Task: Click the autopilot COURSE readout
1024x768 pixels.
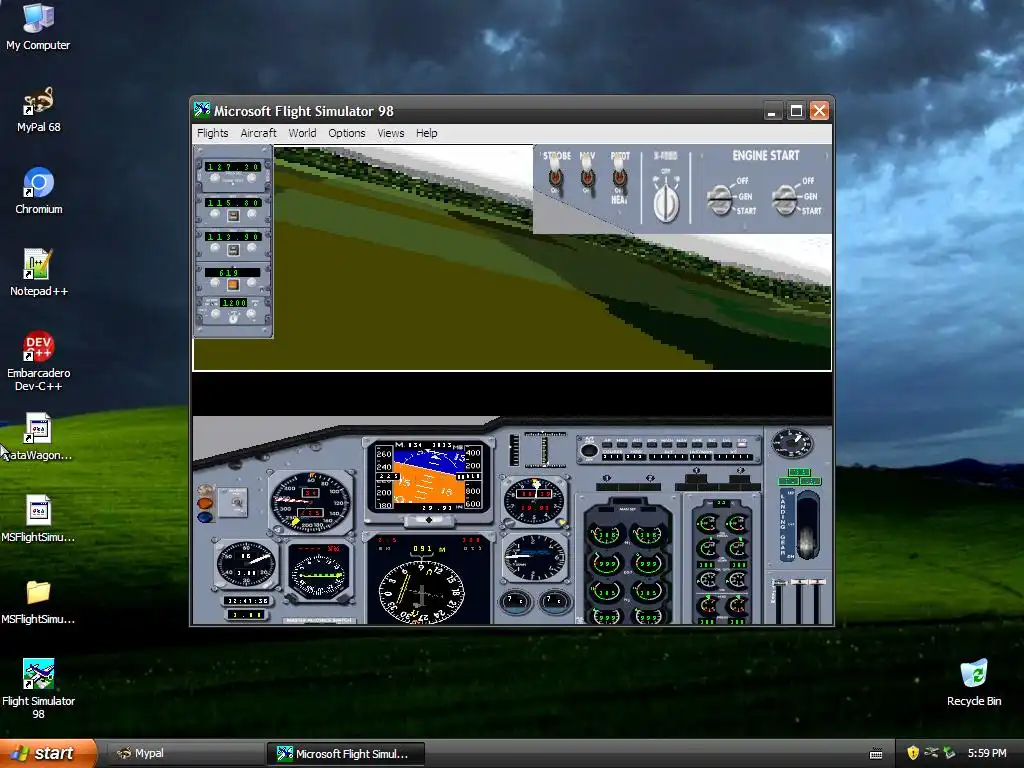Action: [613, 456]
